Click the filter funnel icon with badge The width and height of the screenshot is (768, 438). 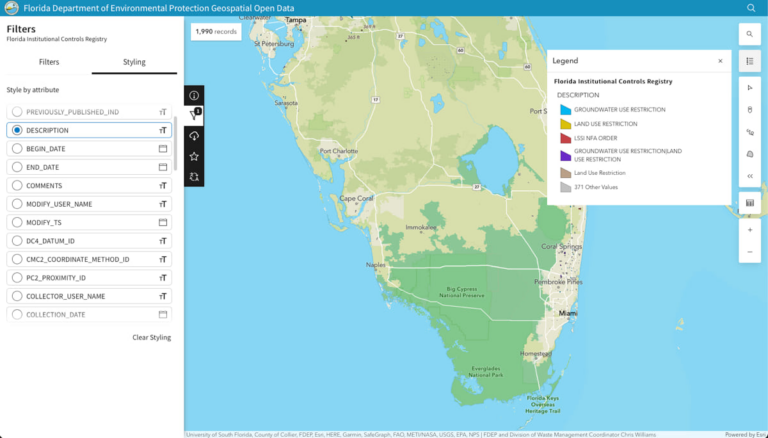point(194,116)
